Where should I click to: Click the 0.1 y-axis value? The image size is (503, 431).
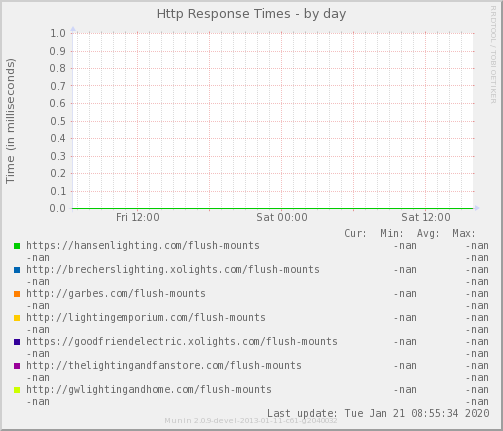[x=58, y=191]
